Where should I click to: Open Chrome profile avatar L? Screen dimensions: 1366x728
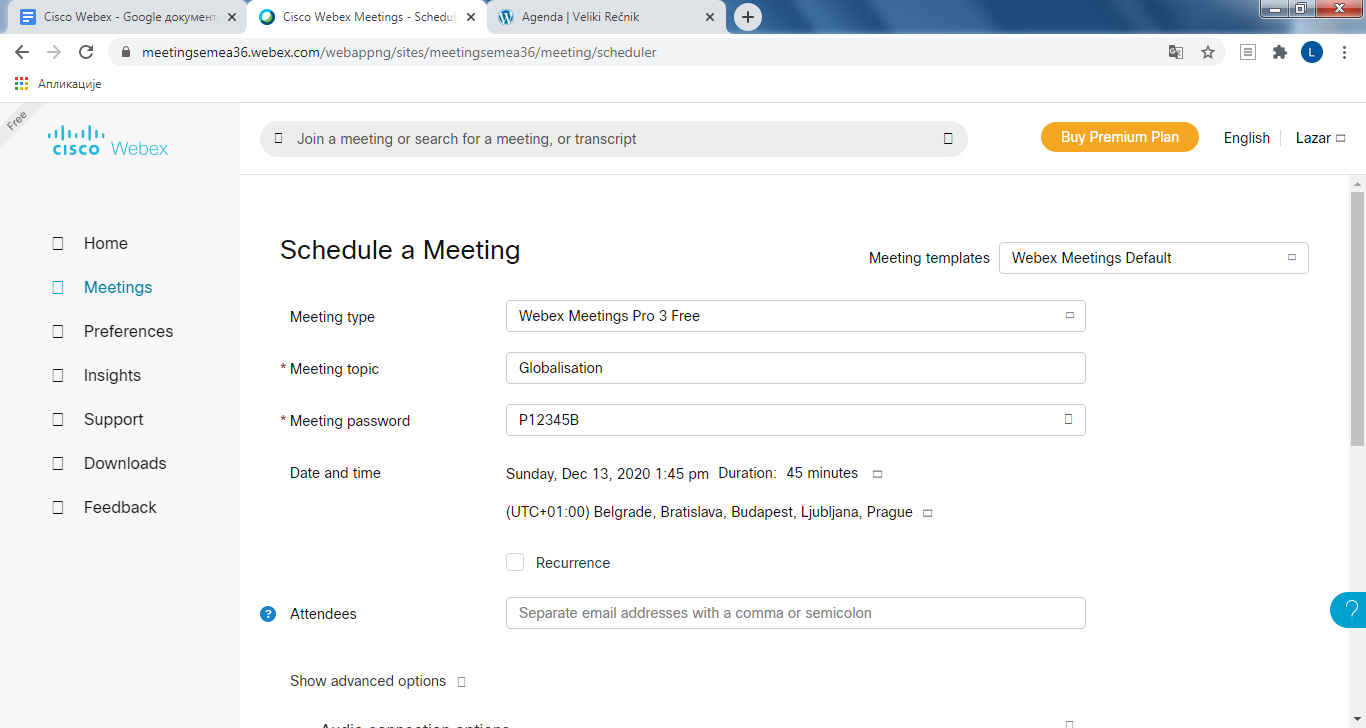pos(1312,52)
